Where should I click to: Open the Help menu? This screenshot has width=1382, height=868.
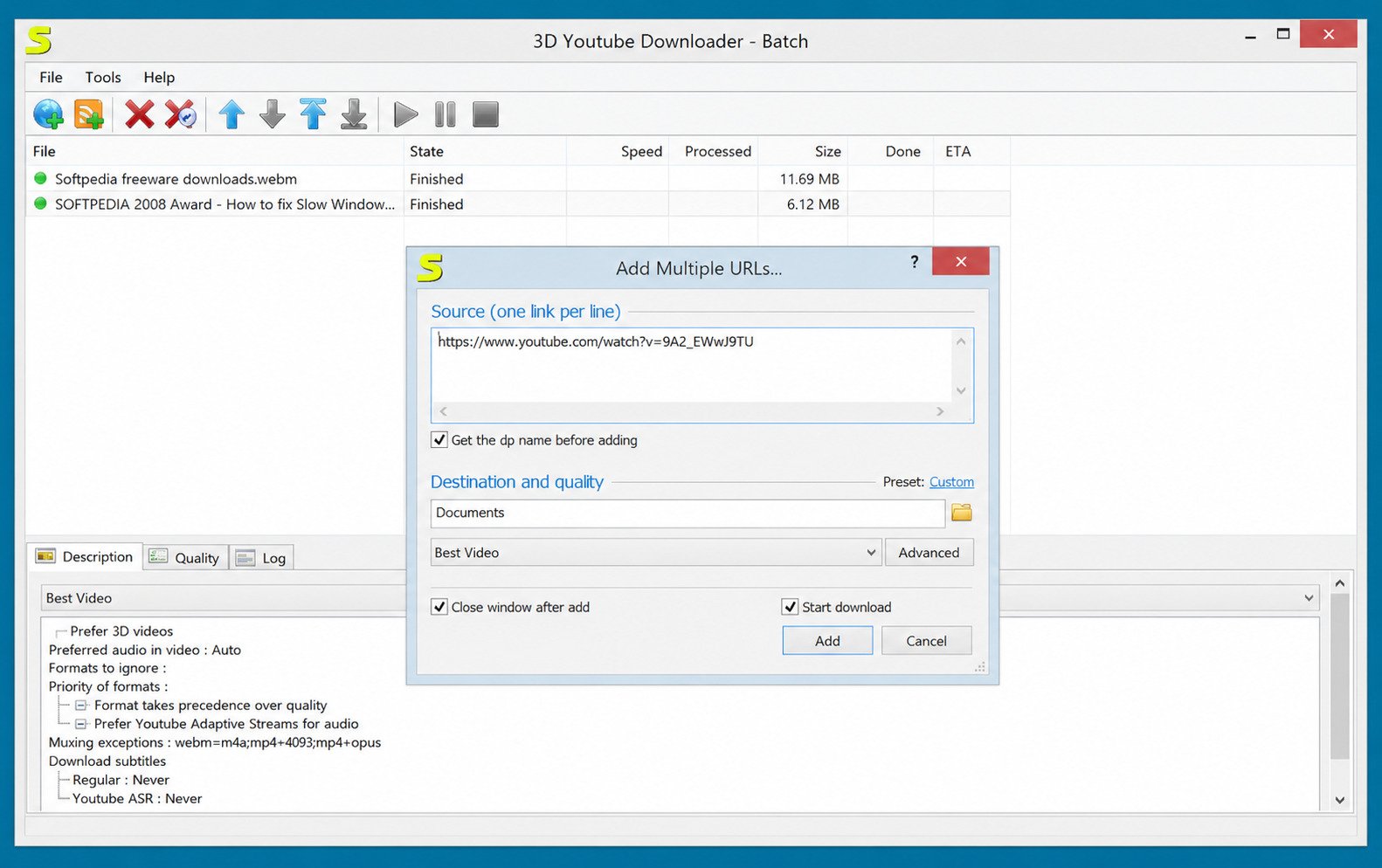click(x=159, y=77)
